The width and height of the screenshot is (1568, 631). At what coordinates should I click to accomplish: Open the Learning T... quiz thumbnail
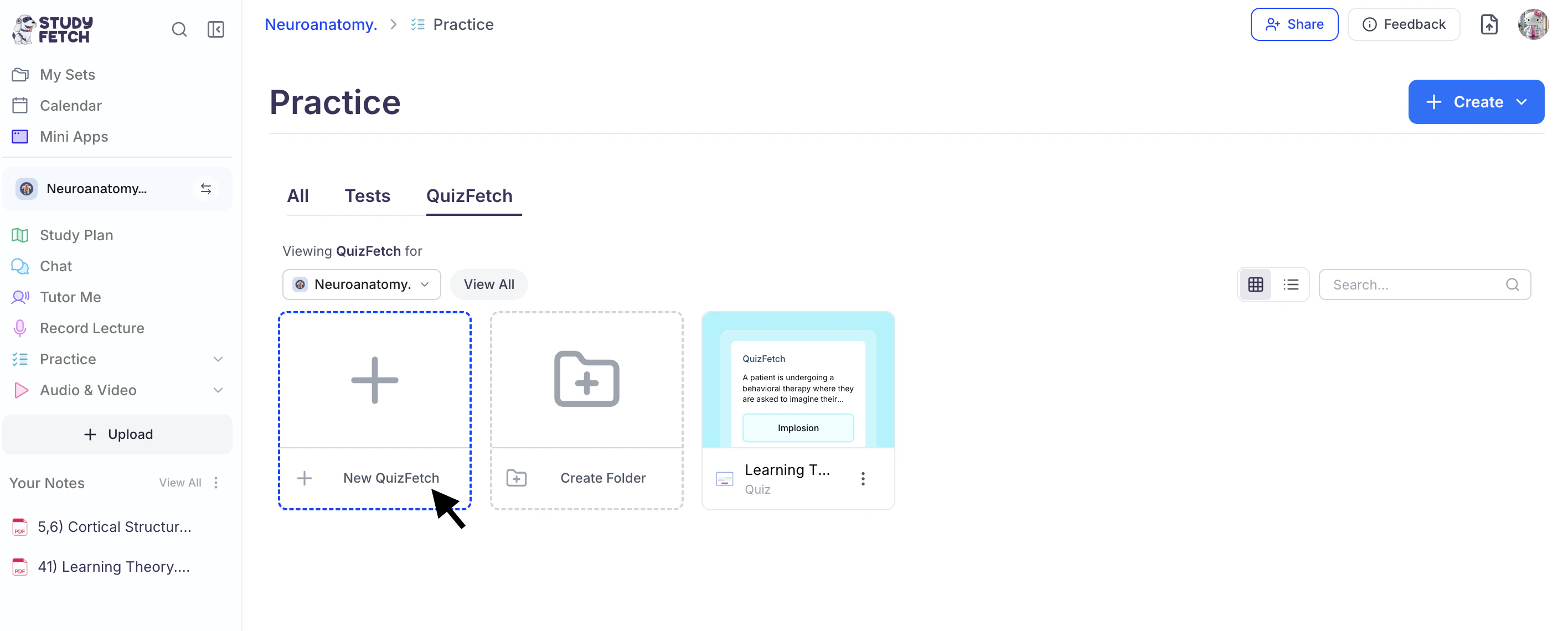point(798,380)
